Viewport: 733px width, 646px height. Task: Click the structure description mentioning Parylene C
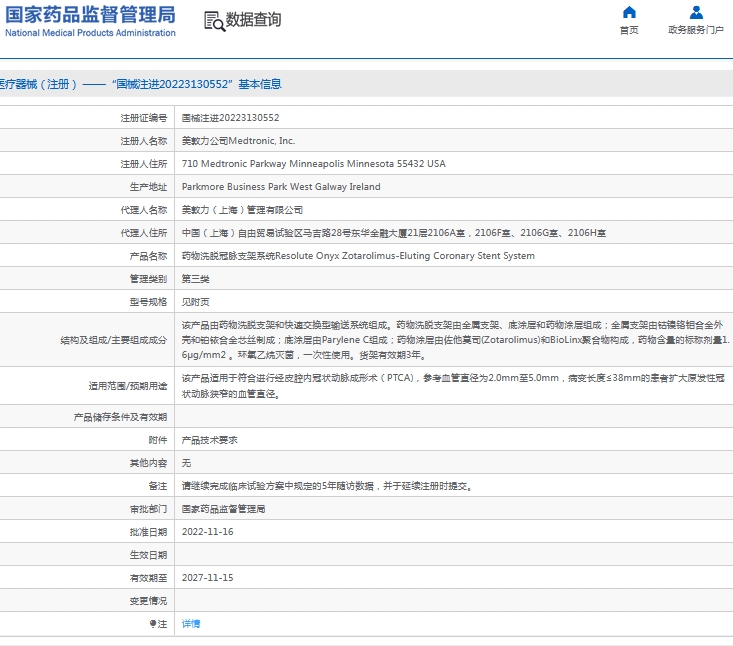tap(455, 340)
